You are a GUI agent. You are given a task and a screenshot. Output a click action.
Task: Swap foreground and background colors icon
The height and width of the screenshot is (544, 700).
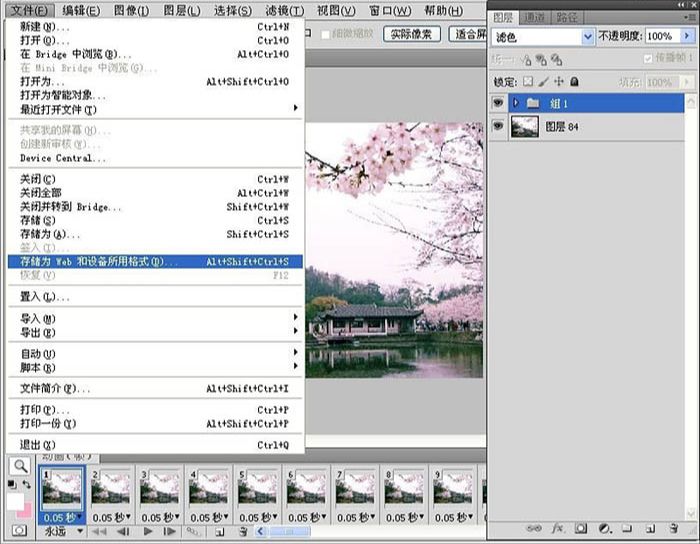point(27,484)
